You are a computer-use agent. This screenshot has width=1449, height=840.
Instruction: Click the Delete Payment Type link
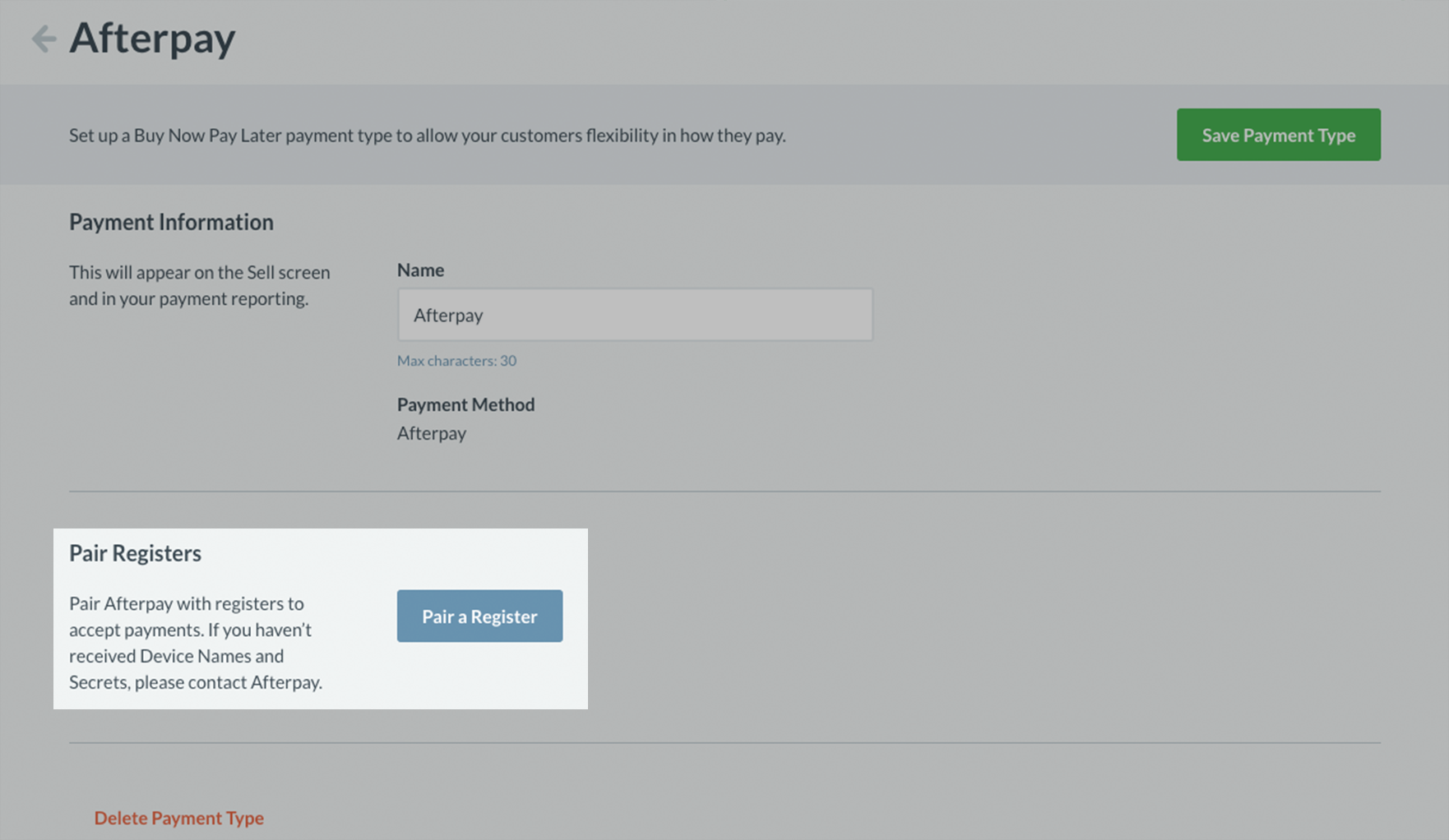pyautogui.click(x=178, y=818)
